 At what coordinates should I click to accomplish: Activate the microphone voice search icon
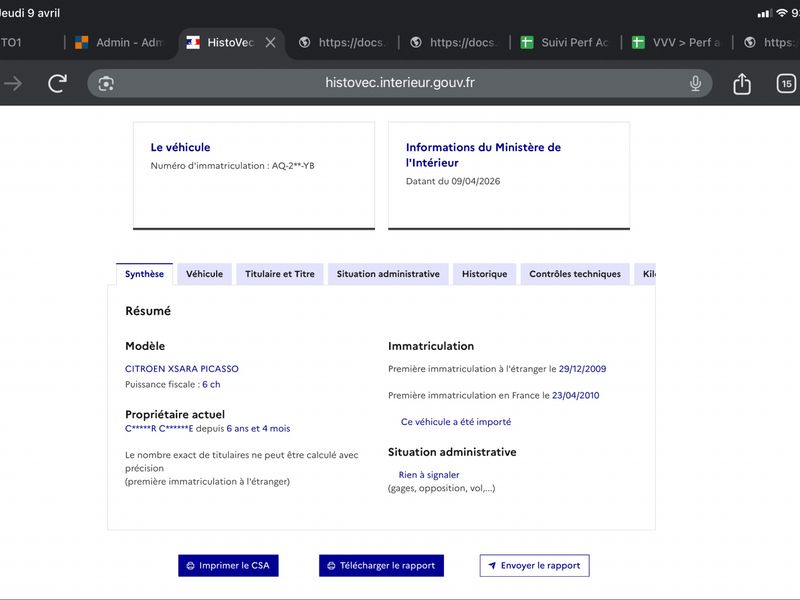[x=695, y=83]
